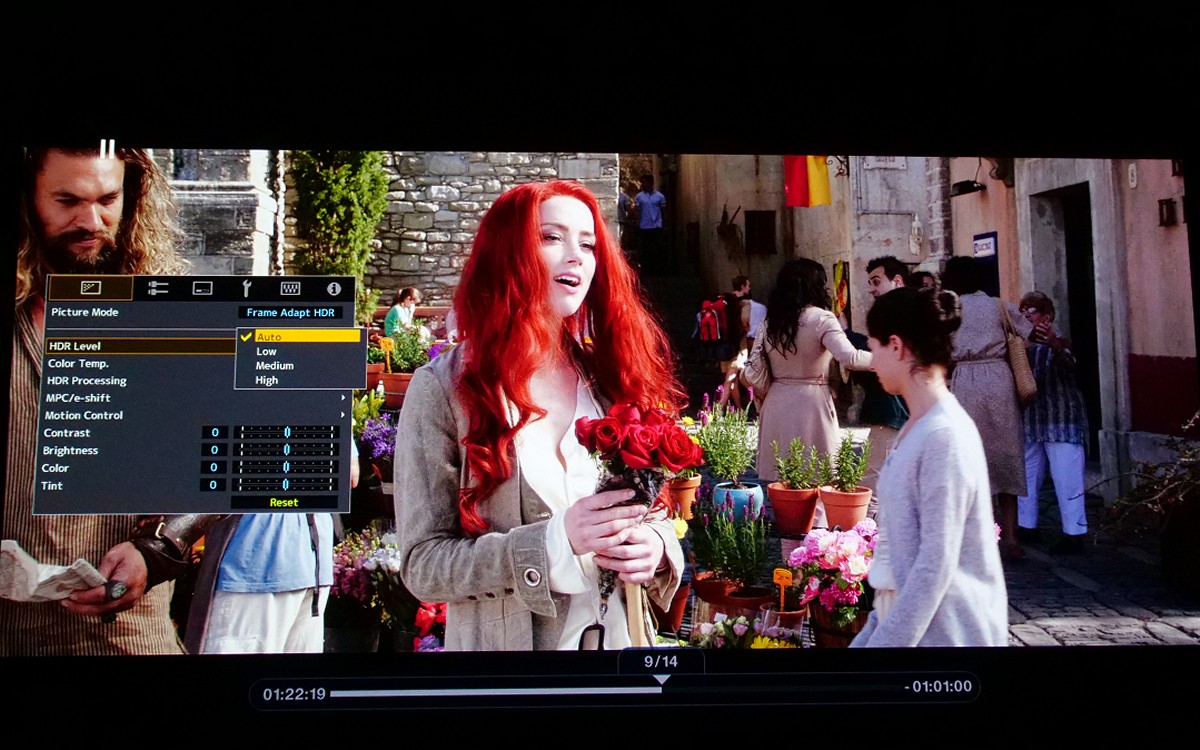The image size is (1200, 750).
Task: Adjust the Contrast slider
Action: 286,432
